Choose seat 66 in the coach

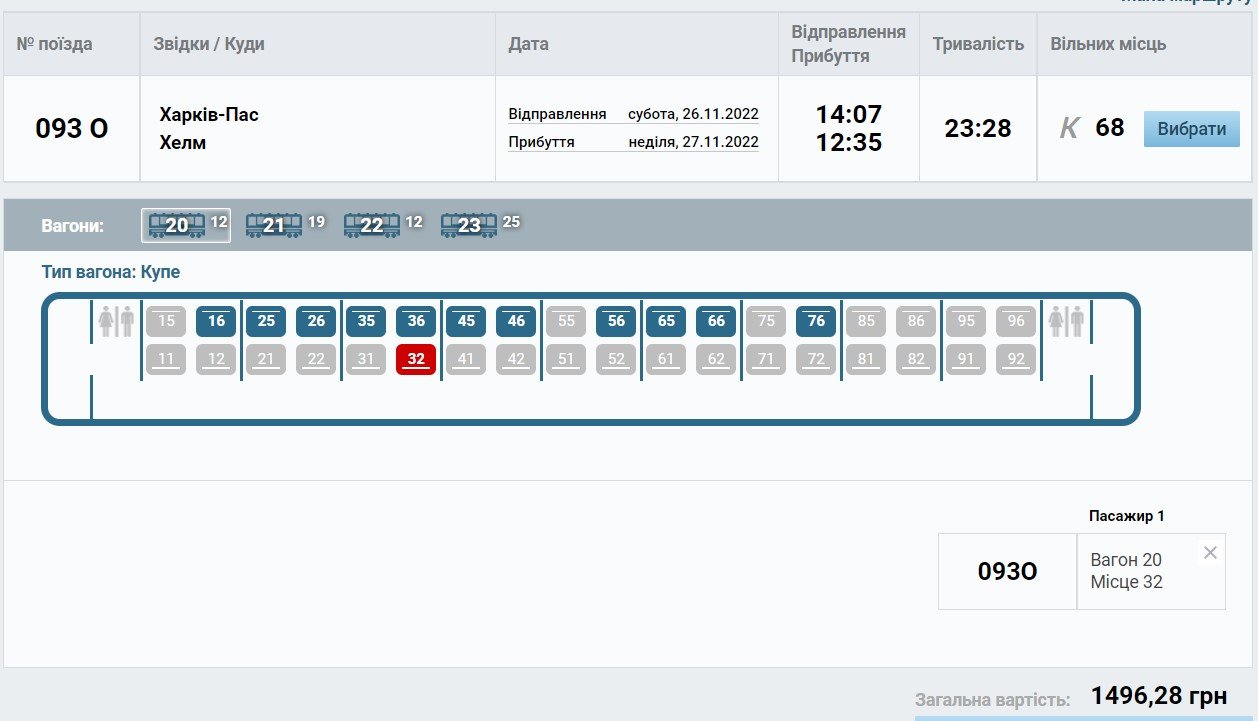coord(716,321)
